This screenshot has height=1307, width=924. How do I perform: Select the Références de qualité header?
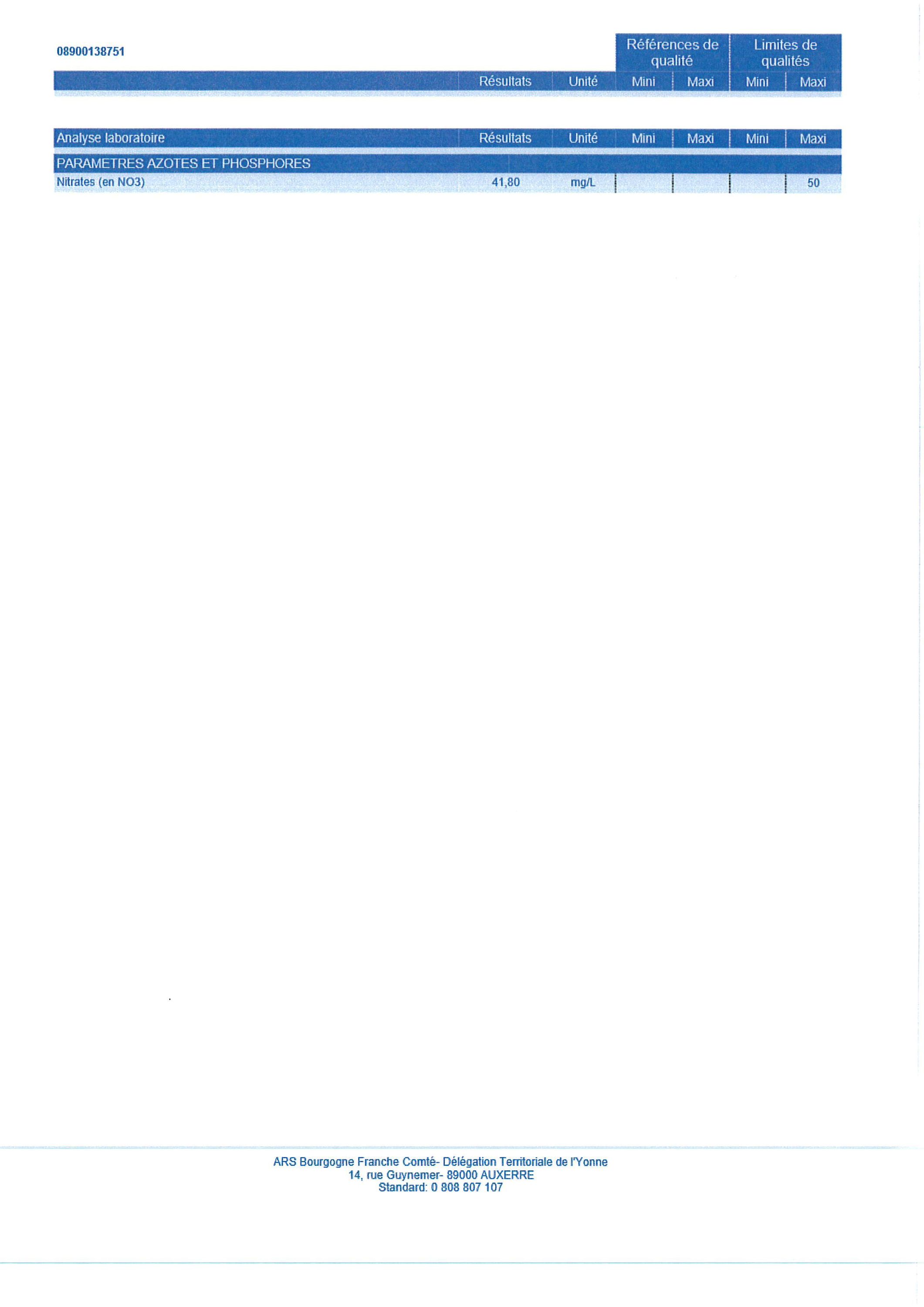tap(672, 52)
